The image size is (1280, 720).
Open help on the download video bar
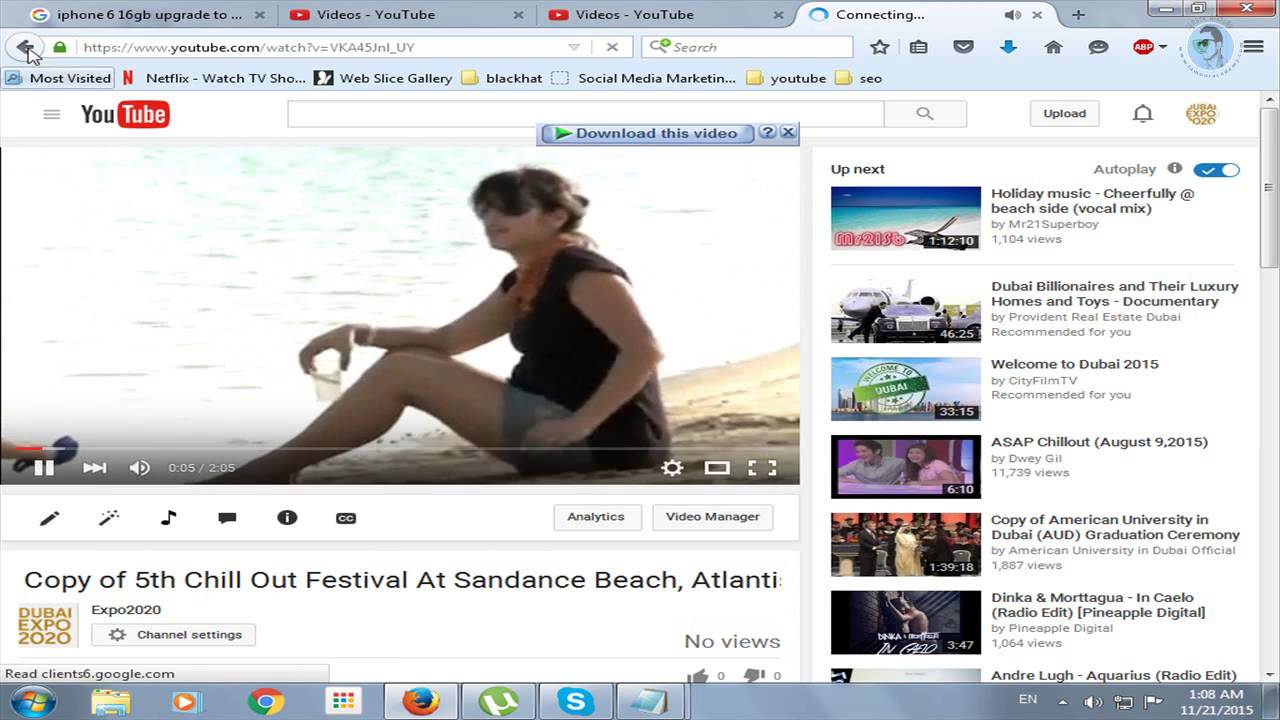pyautogui.click(x=767, y=132)
